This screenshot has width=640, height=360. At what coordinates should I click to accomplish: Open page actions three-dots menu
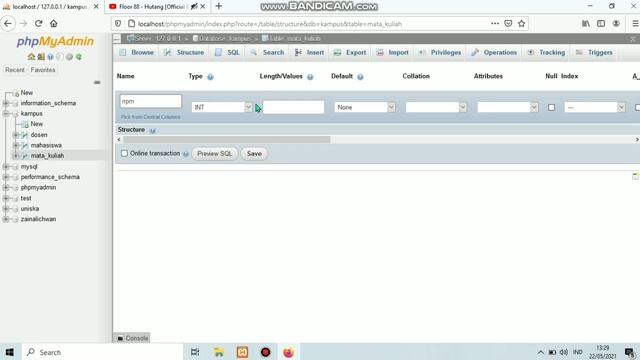coord(495,24)
